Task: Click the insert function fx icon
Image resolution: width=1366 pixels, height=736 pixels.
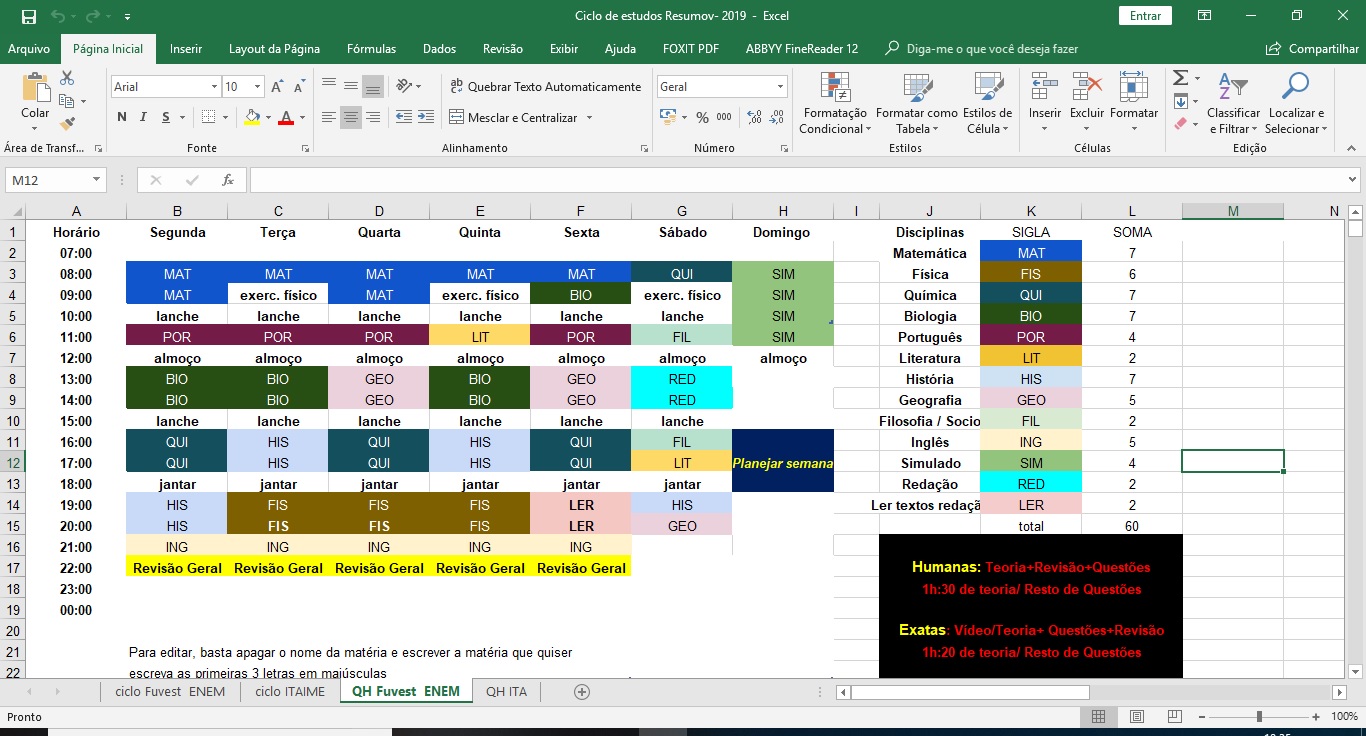Action: pos(228,180)
